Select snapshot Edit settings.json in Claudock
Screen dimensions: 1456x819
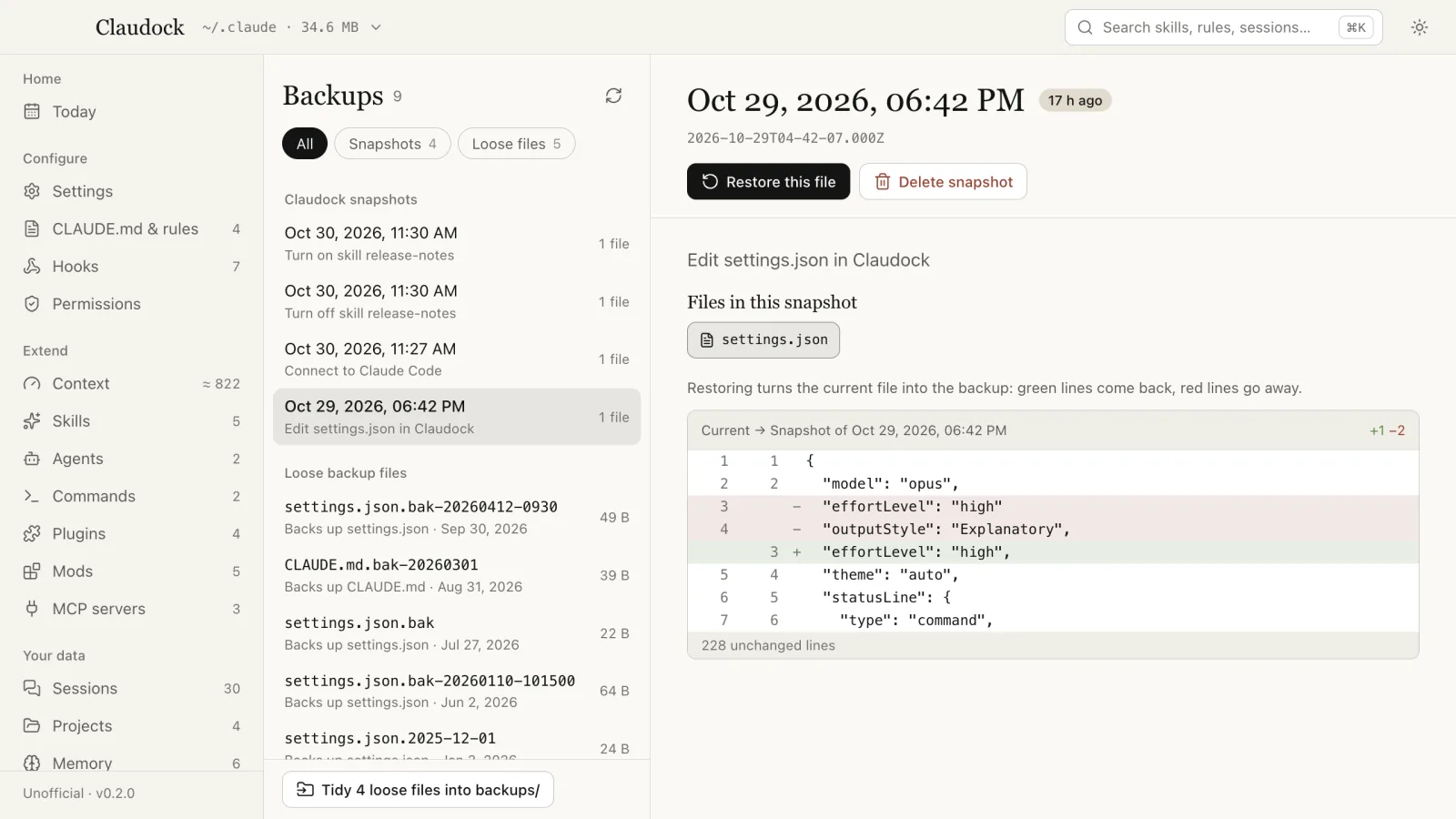(457, 417)
